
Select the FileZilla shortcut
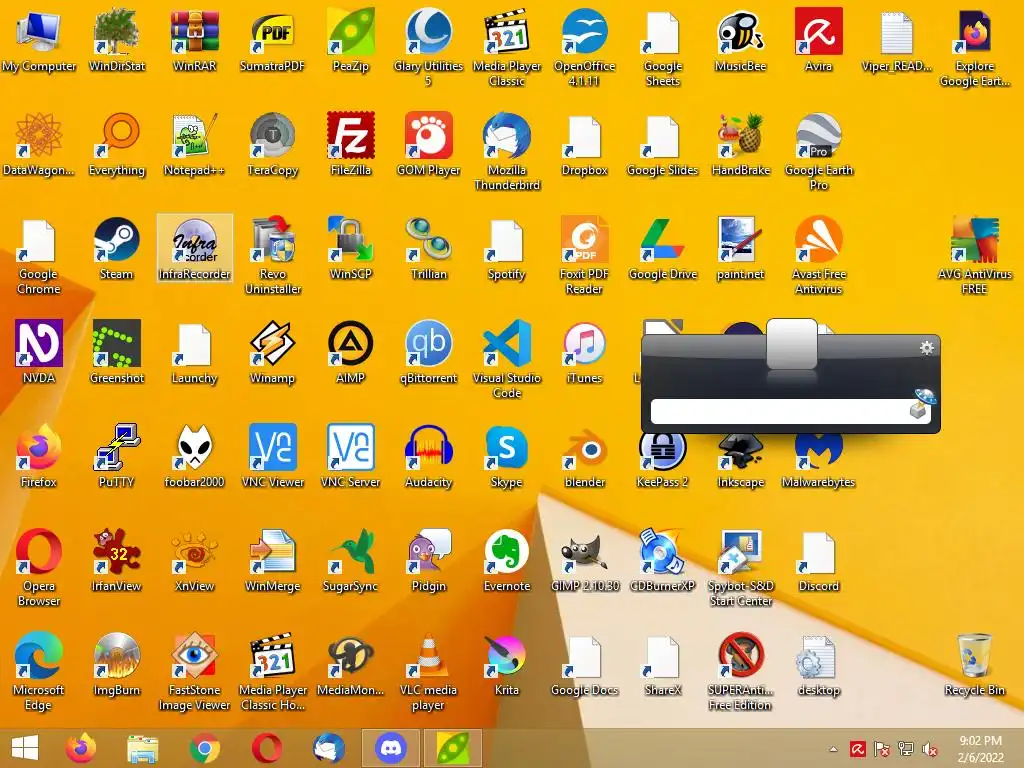click(x=351, y=145)
